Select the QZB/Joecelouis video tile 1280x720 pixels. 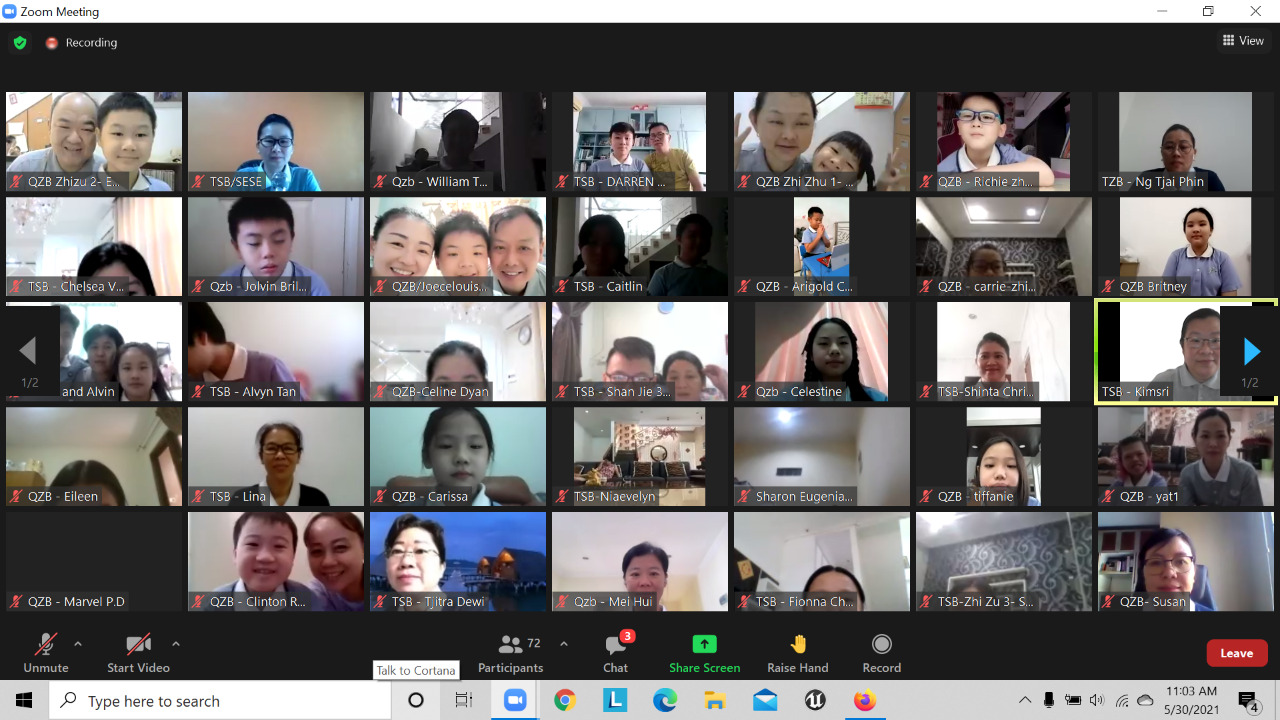pyautogui.click(x=458, y=247)
